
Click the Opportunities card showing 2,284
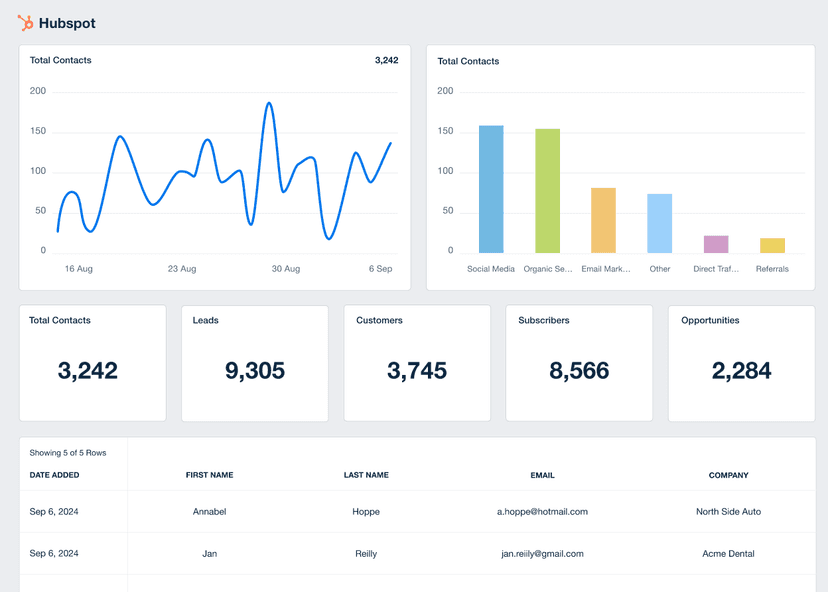741,363
